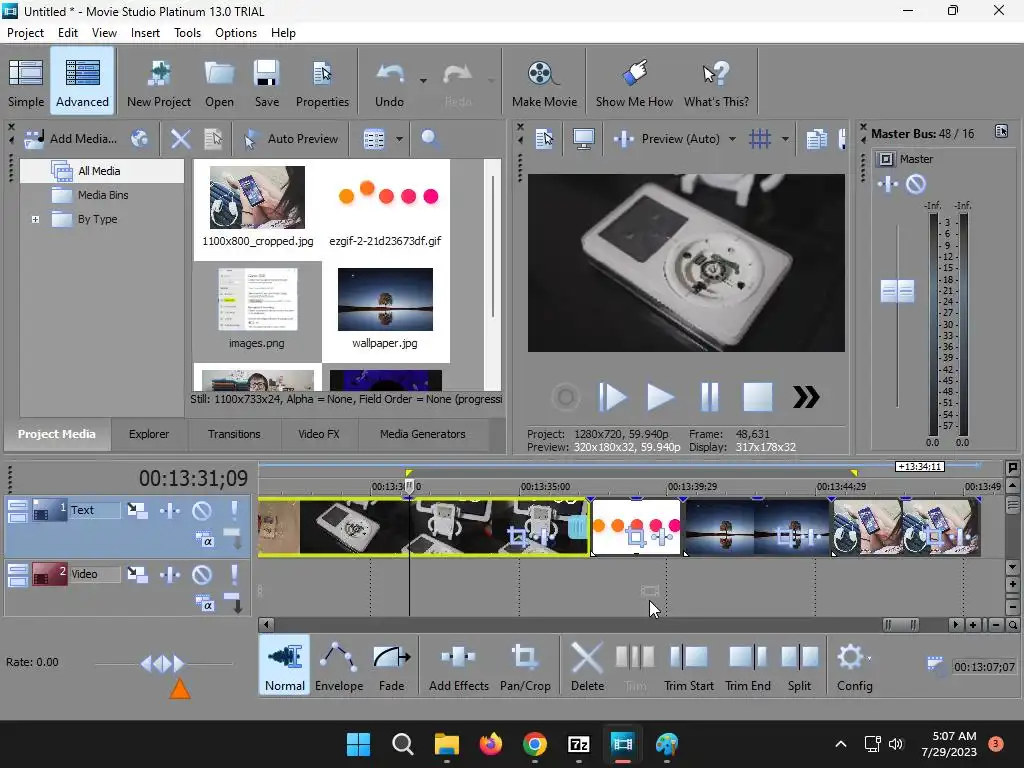Activate What's This help
The height and width of the screenshot is (768, 1024).
[716, 82]
